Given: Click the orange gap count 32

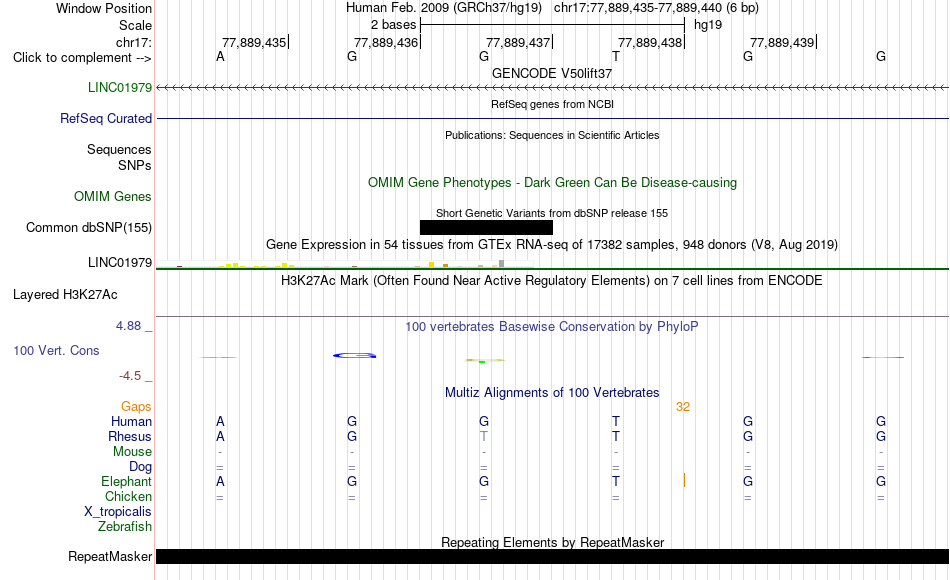Looking at the screenshot, I should [683, 407].
